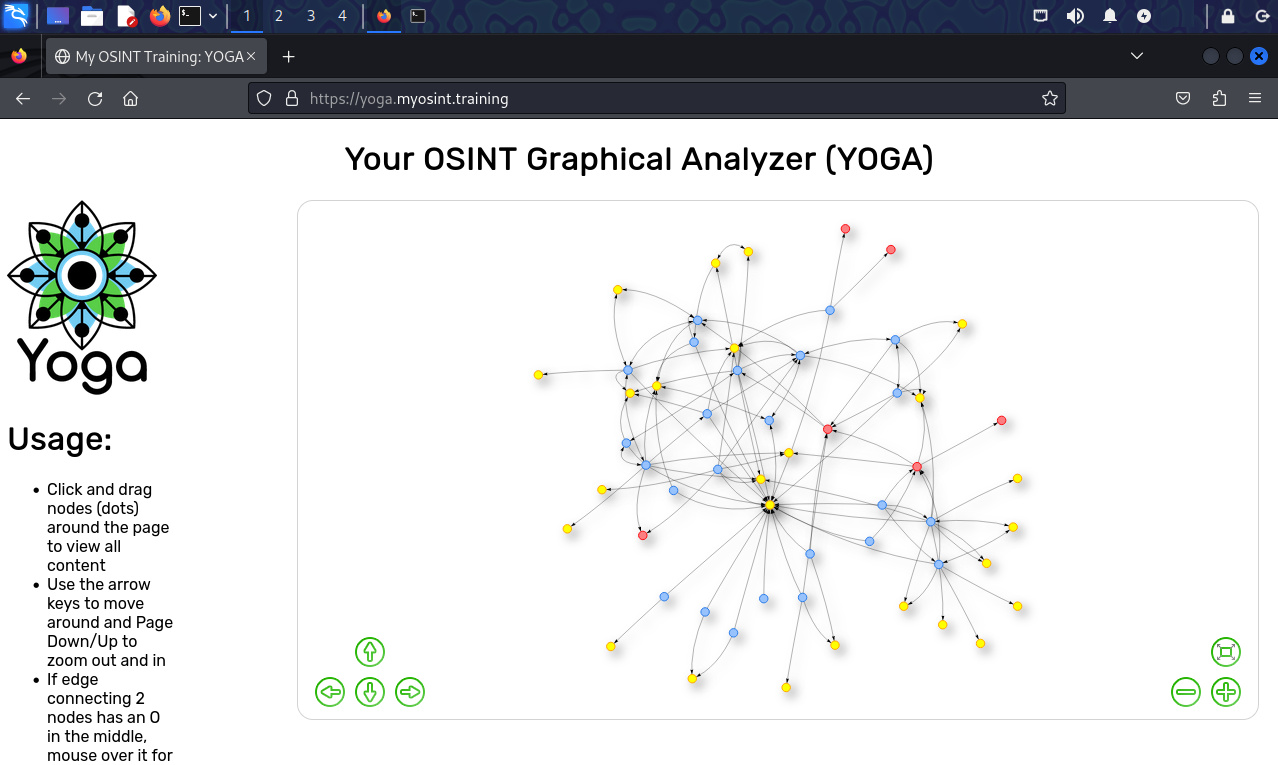The image size is (1278, 765).
Task: Open the Firefox hamburger application menu
Action: (1255, 99)
